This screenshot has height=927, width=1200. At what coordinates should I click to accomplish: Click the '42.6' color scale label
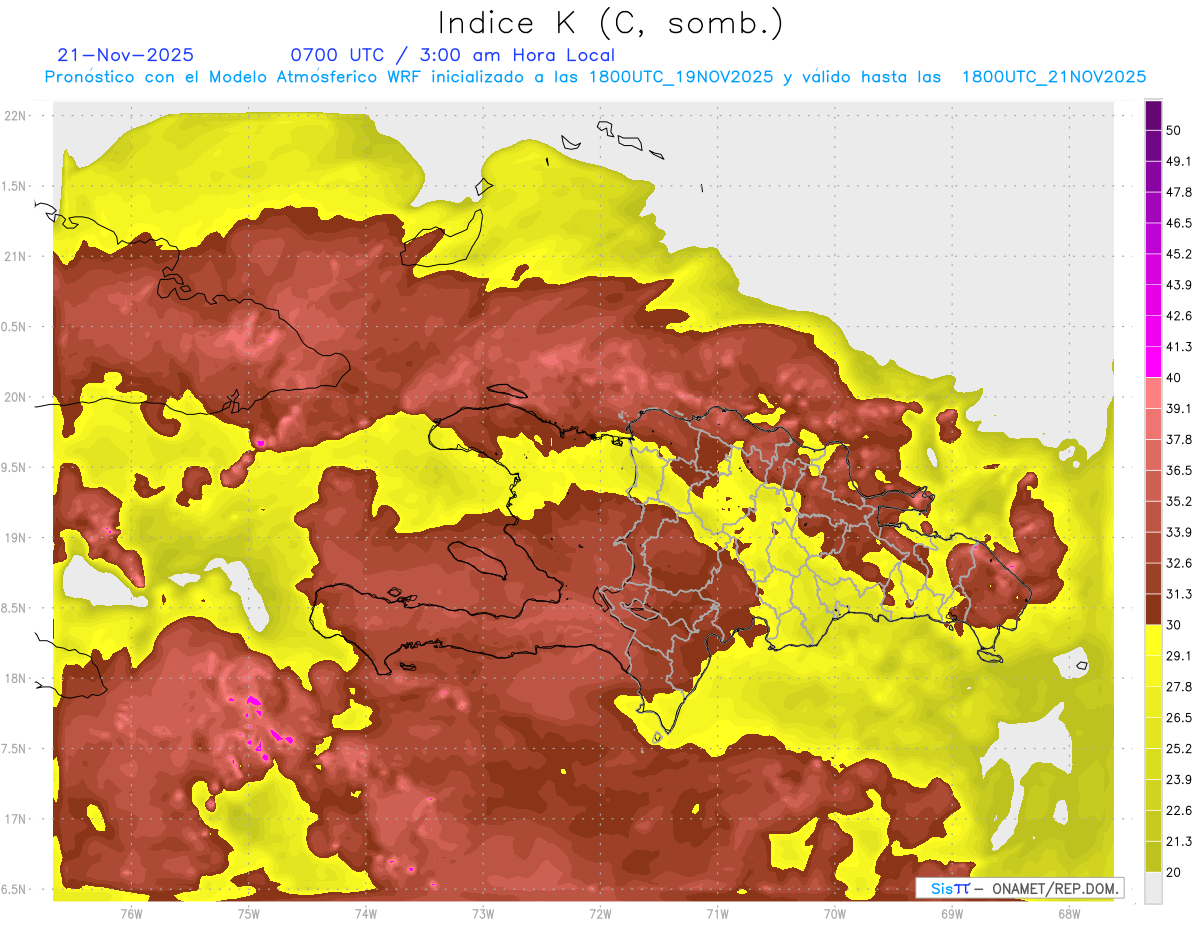(1179, 316)
